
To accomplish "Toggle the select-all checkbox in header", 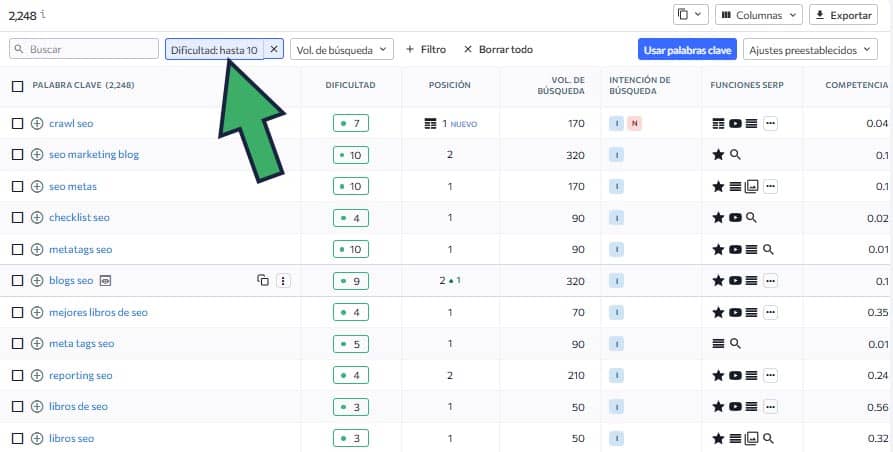I will (x=17, y=86).
